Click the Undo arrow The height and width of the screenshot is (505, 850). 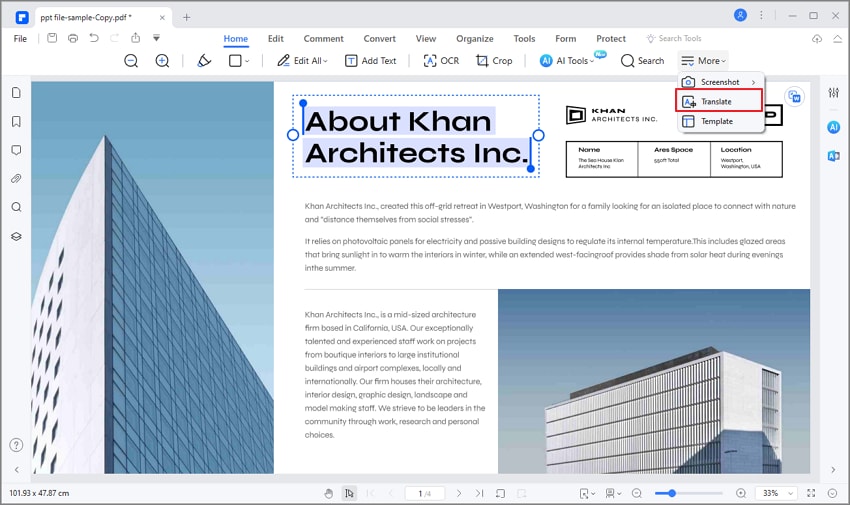pos(94,38)
